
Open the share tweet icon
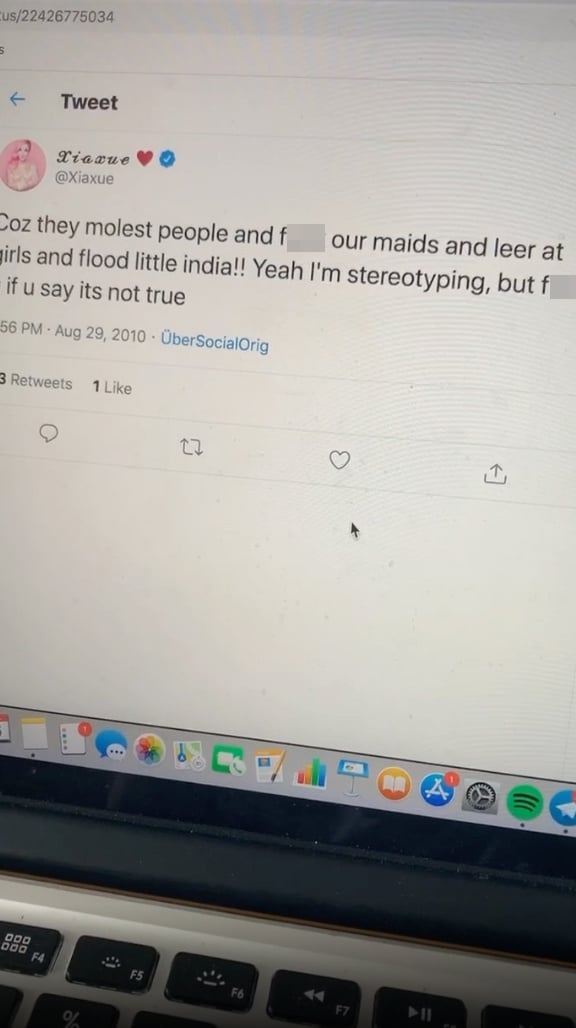click(495, 473)
